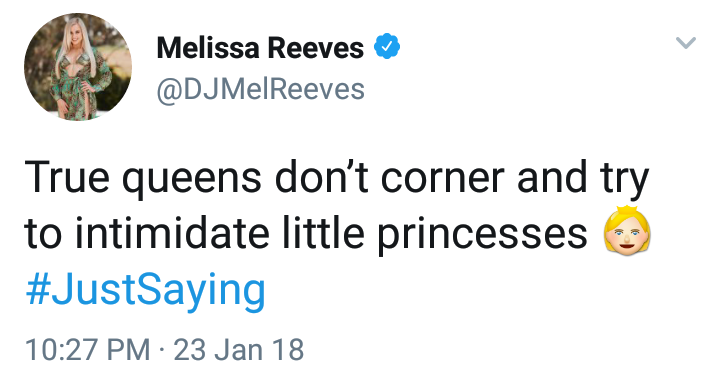This screenshot has height=378, width=720.
Task: Click the 23 Jan 18 date
Action: tap(239, 350)
